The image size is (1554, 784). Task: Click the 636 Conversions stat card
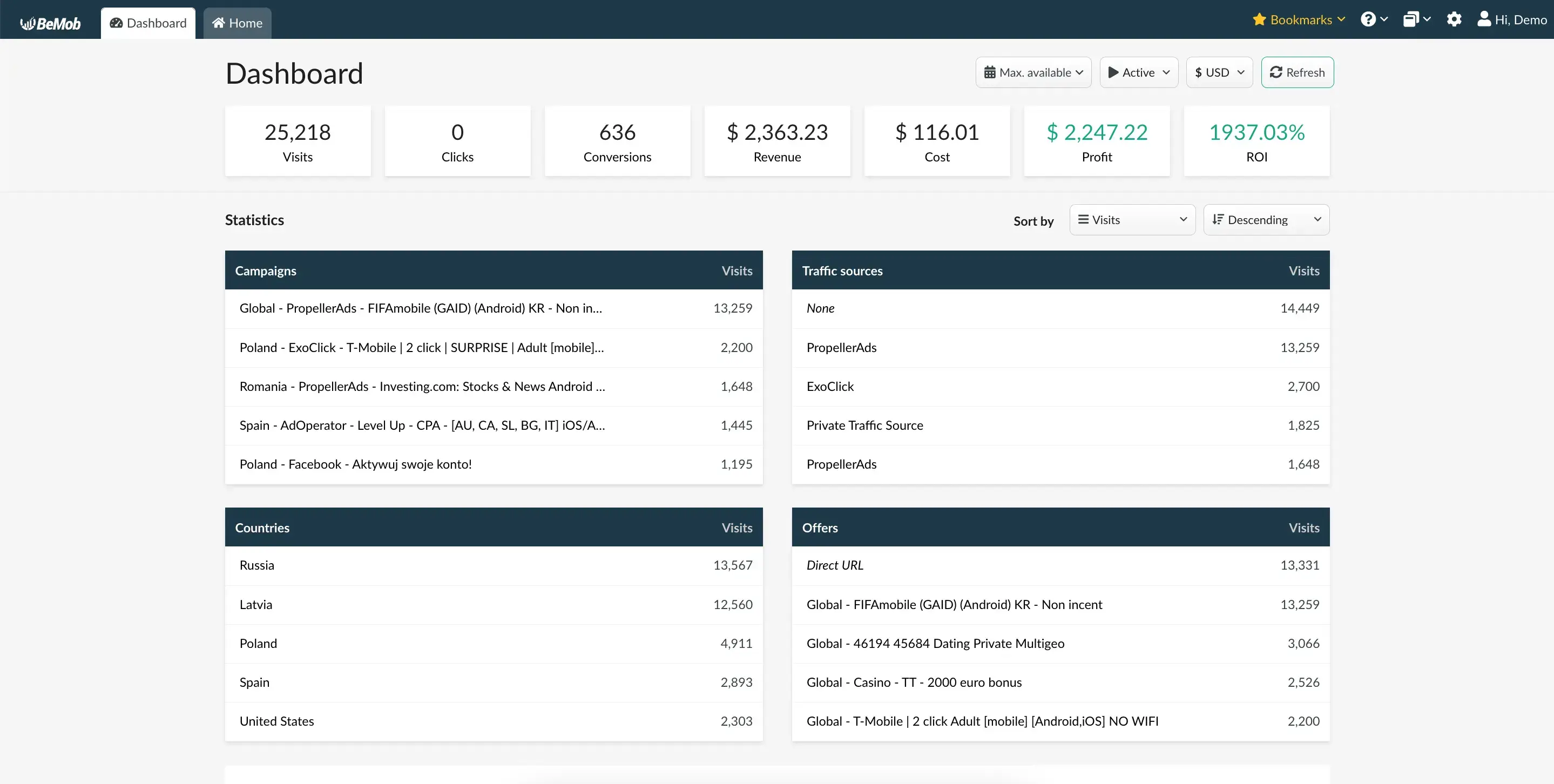tap(618, 141)
